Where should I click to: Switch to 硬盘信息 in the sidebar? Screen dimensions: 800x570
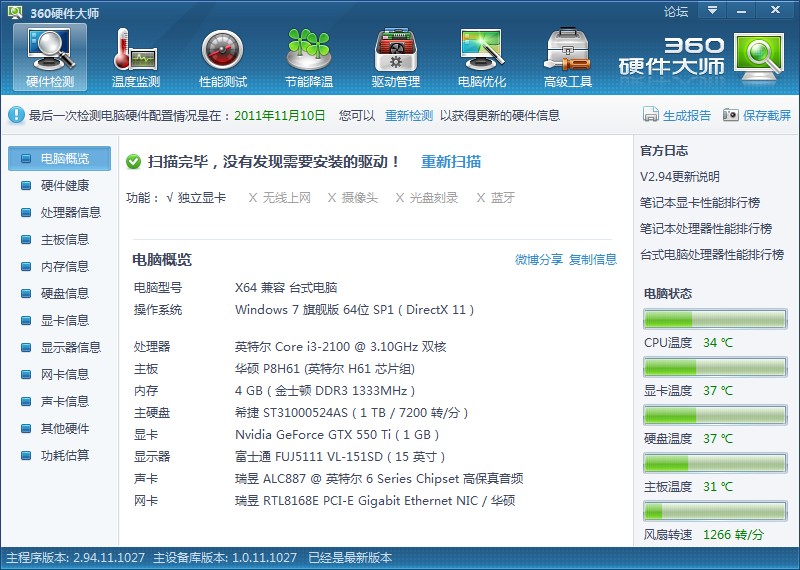(x=64, y=293)
